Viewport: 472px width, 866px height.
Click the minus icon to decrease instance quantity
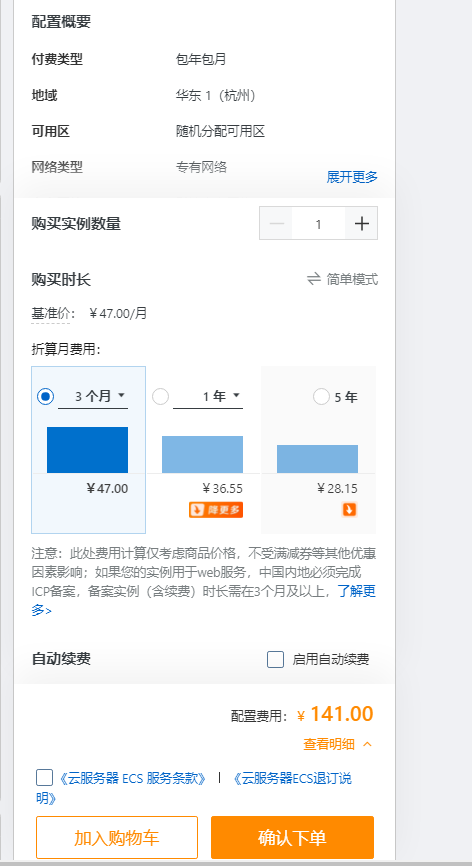click(277, 224)
